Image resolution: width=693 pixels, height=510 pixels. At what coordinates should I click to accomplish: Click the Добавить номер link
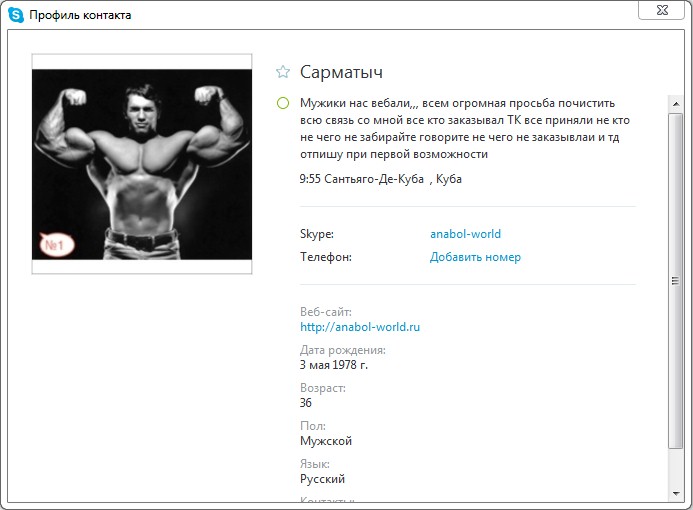[475, 257]
